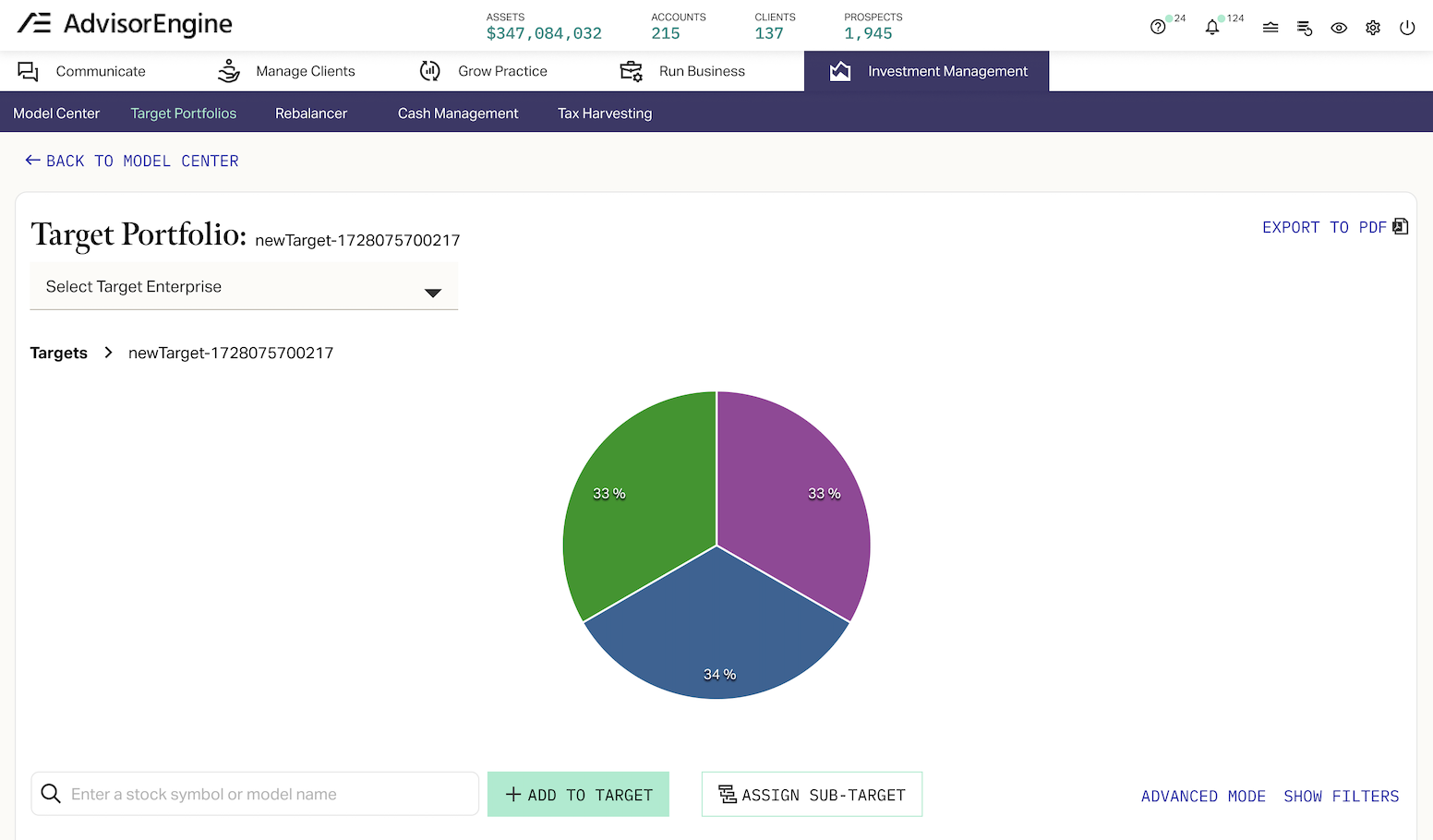Open notifications bell icon
The image size is (1433, 840).
(x=1212, y=28)
